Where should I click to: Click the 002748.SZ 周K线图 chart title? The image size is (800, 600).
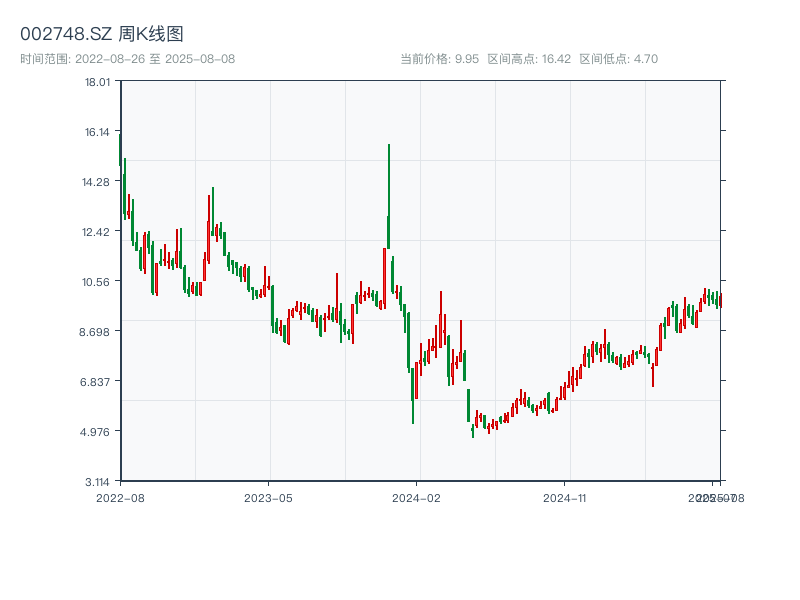click(102, 34)
